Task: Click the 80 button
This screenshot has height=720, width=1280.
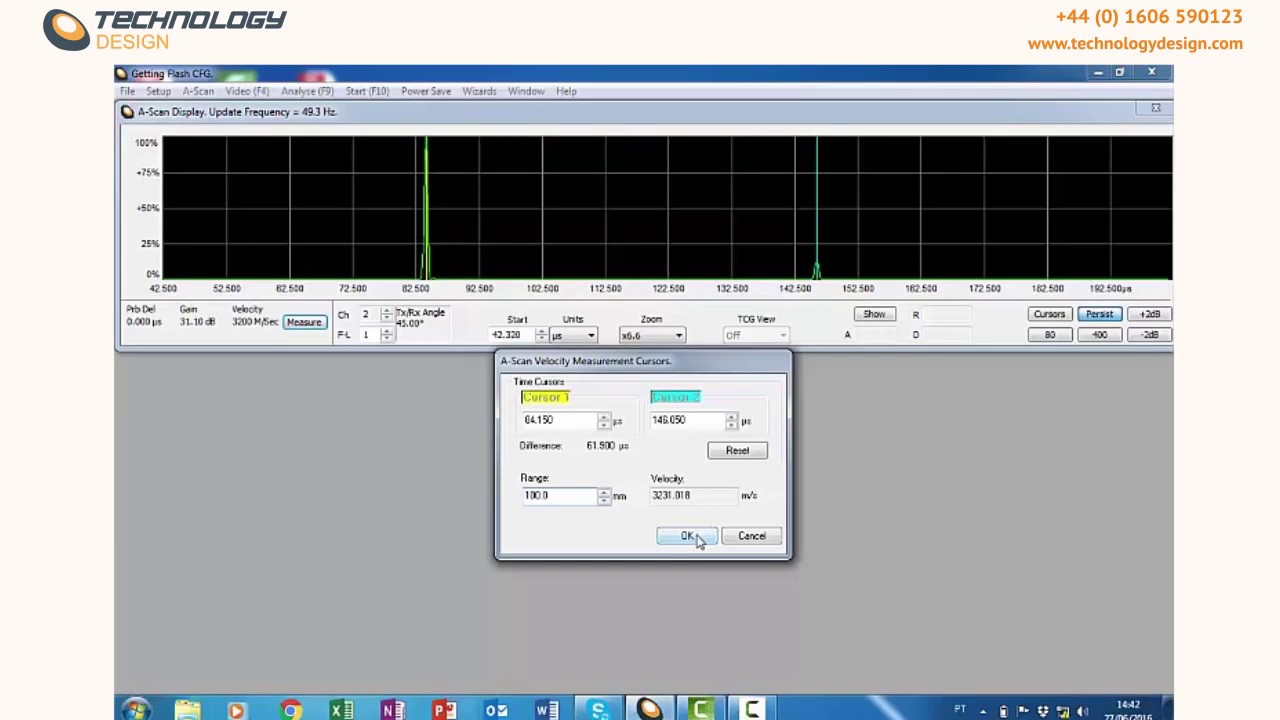Action: pos(1049,335)
